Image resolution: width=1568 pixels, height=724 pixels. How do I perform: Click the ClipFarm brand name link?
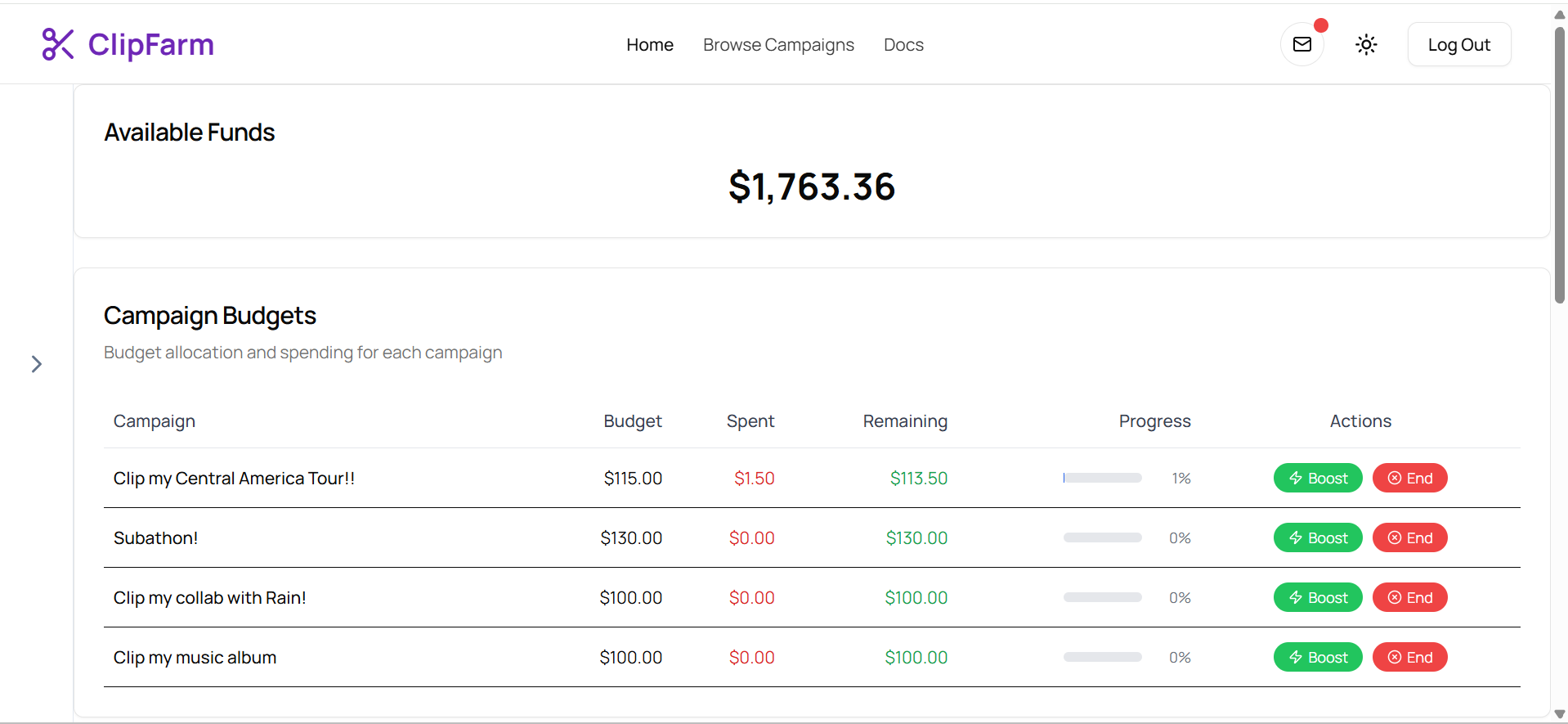[x=151, y=44]
